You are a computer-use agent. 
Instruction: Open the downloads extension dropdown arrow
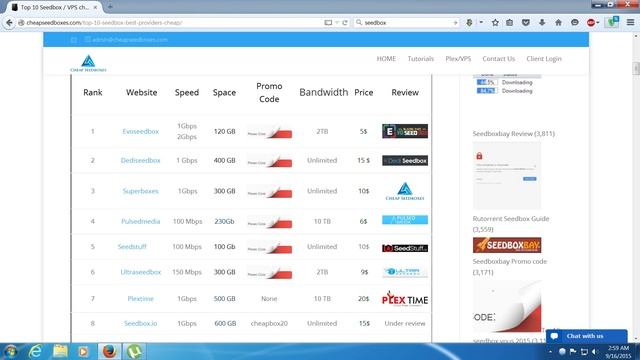[x=481, y=22]
